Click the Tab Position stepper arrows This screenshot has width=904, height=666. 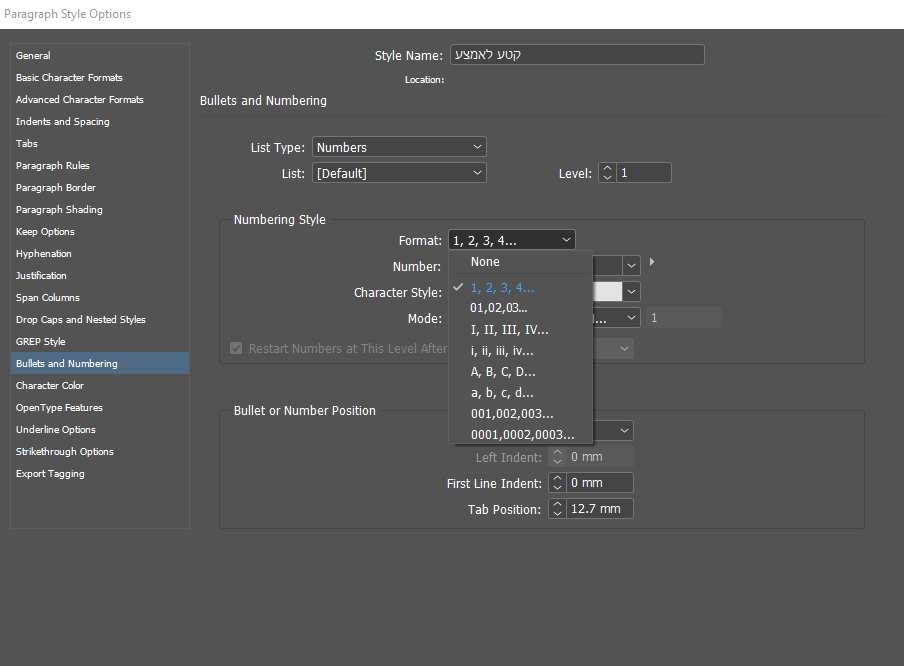[557, 509]
